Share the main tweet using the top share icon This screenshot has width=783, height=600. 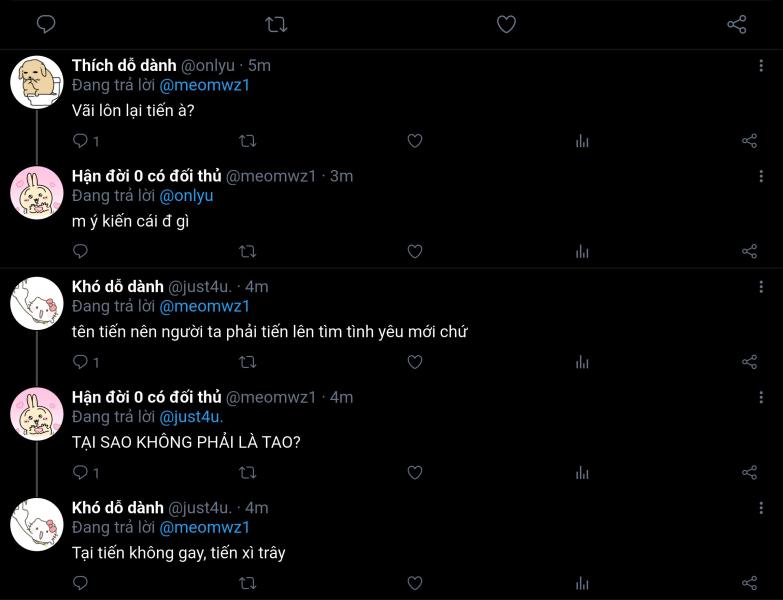[737, 24]
